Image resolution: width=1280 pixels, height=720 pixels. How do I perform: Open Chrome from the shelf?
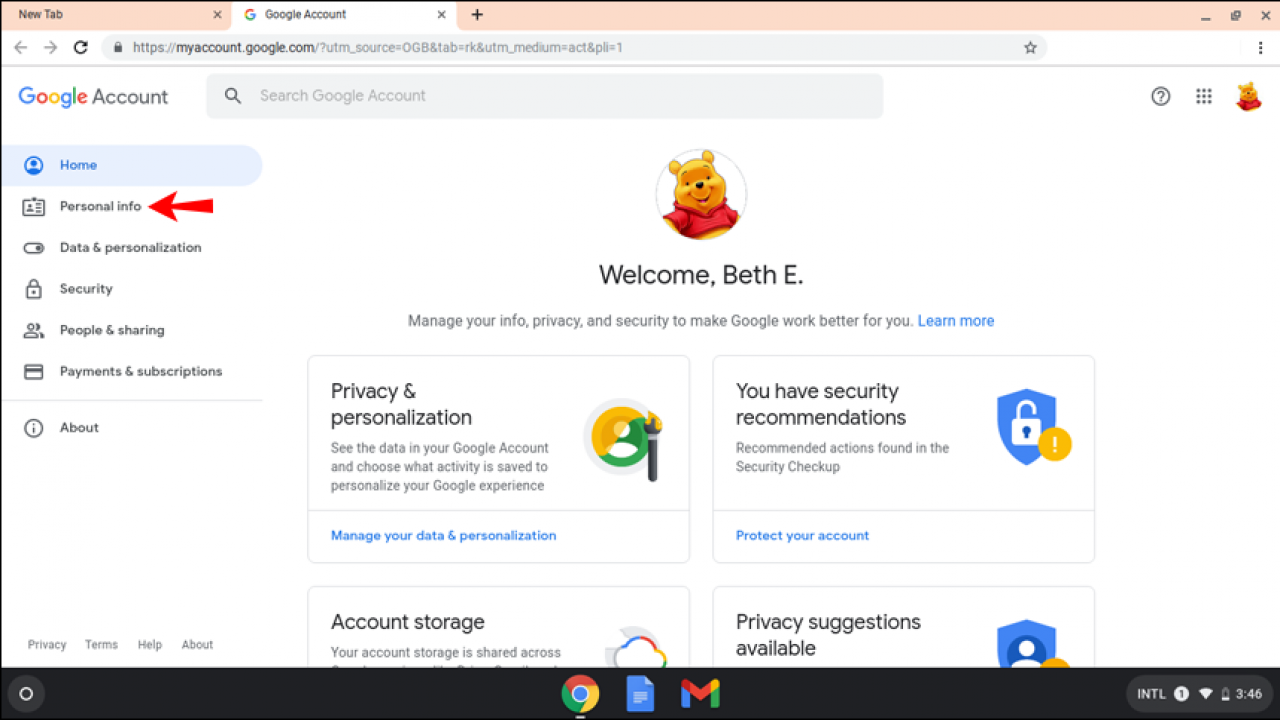pos(580,693)
